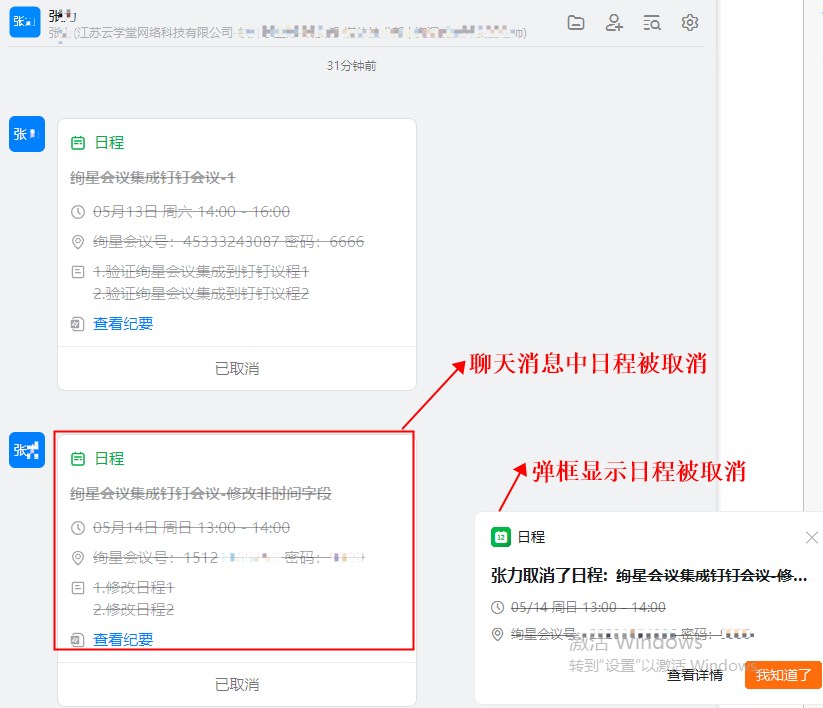Click calendar icon on second 日程 card
823x708 pixels.
tap(78, 459)
